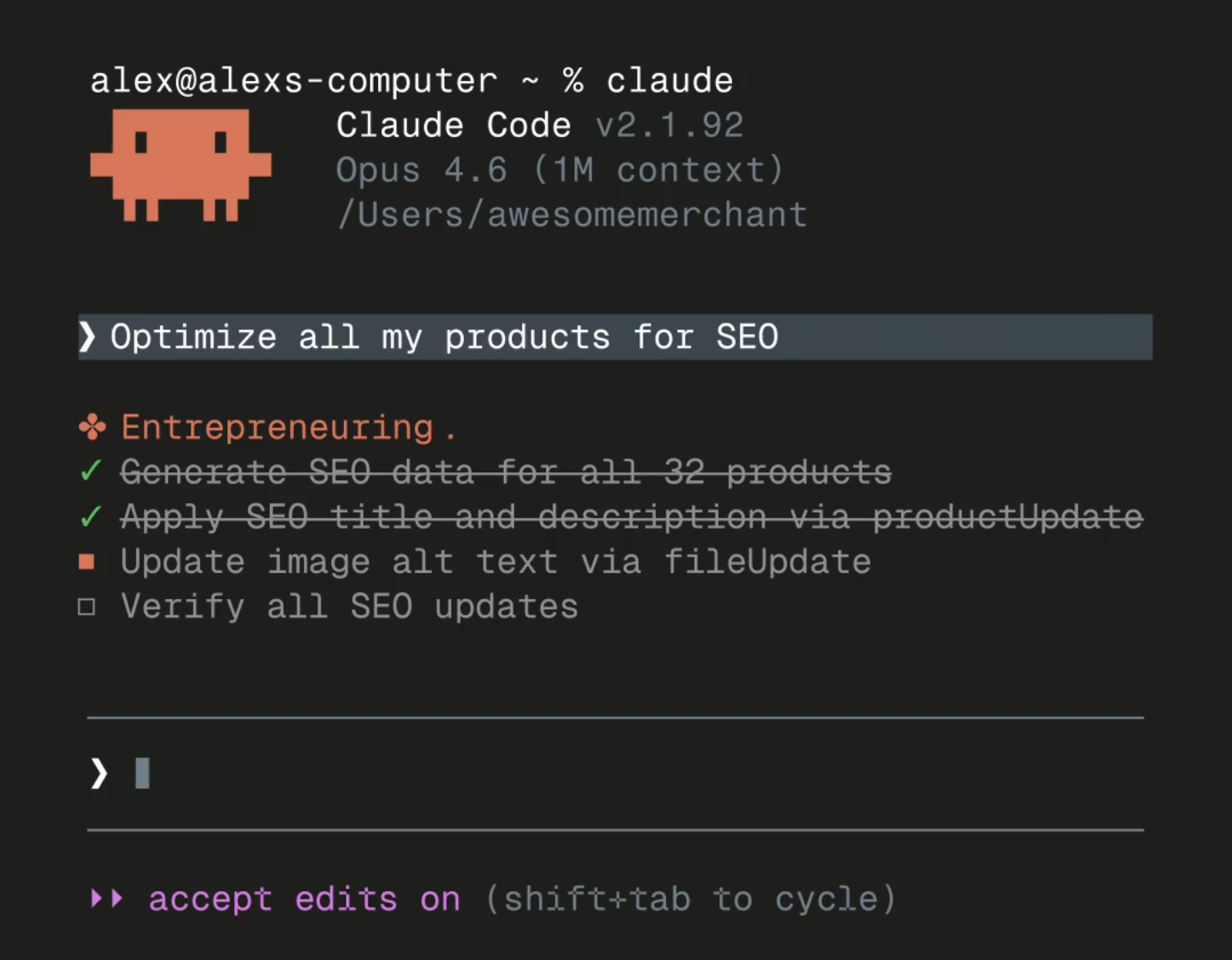The height and width of the screenshot is (960, 1232).
Task: Click the double-arrow accept edits icon
Action: 107,899
